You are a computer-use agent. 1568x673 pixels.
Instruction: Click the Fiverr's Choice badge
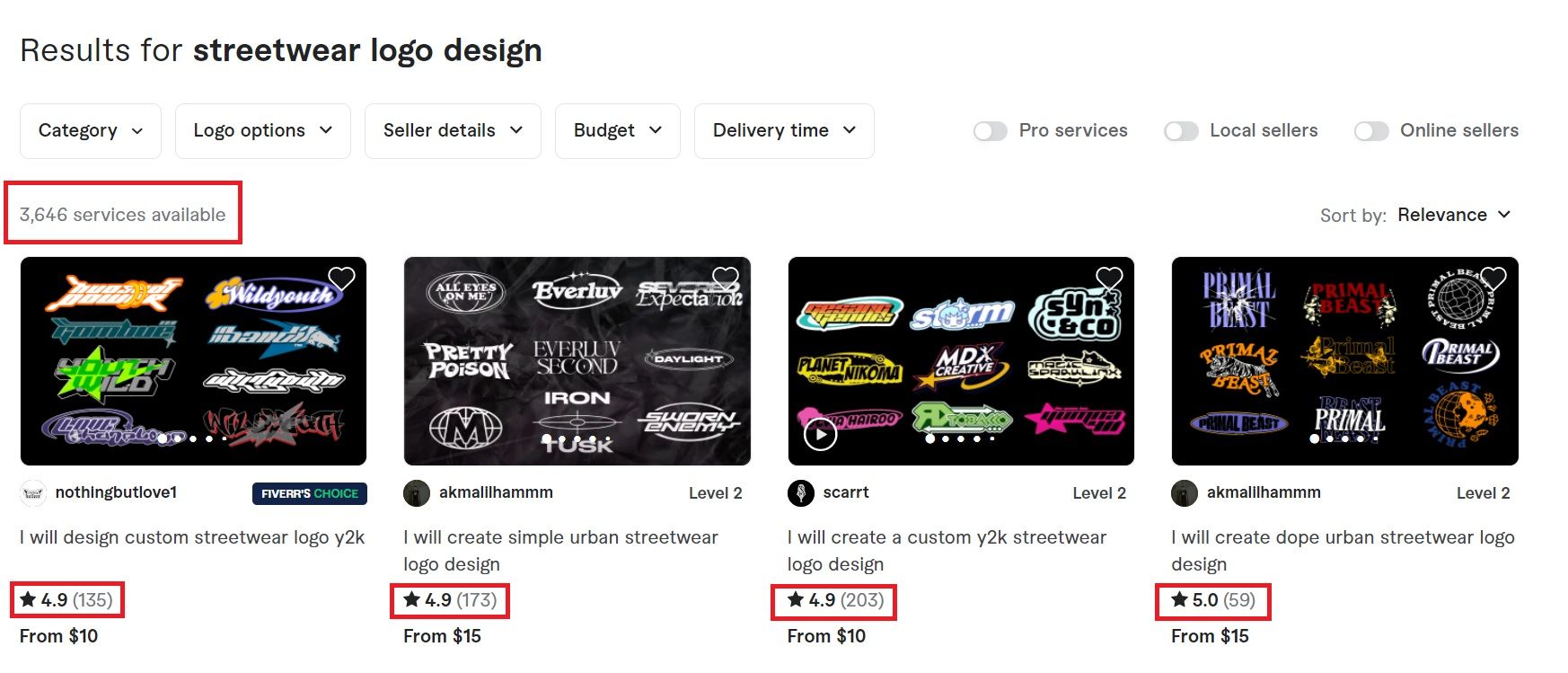tap(309, 493)
